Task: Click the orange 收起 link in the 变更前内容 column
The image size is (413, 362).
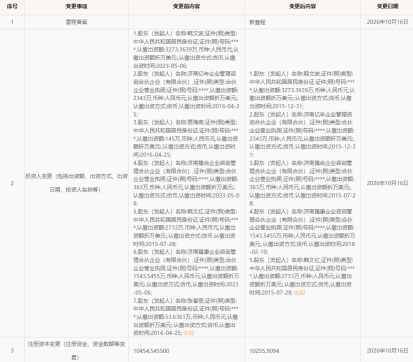Action: click(189, 333)
